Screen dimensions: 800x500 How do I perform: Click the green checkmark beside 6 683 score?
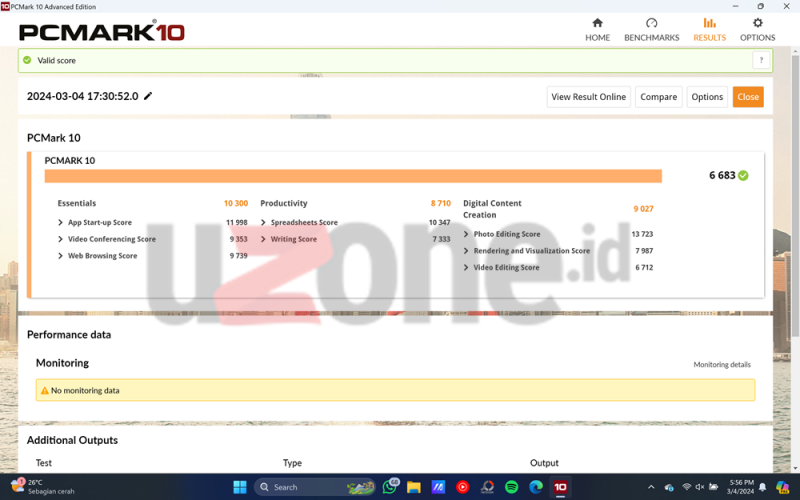pos(743,176)
